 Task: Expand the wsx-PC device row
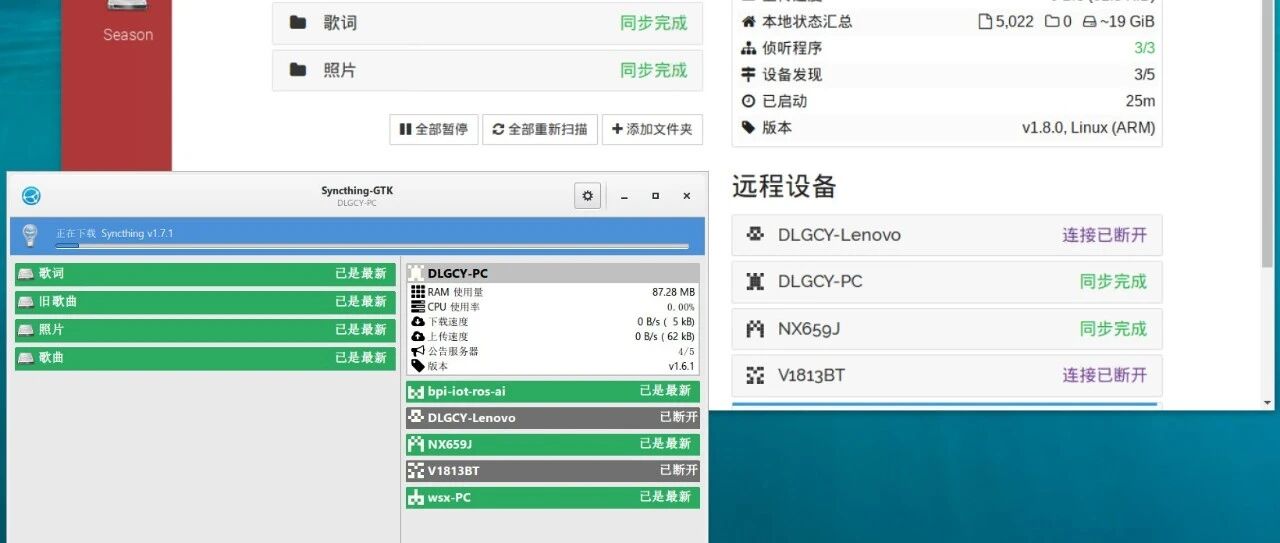[553, 497]
